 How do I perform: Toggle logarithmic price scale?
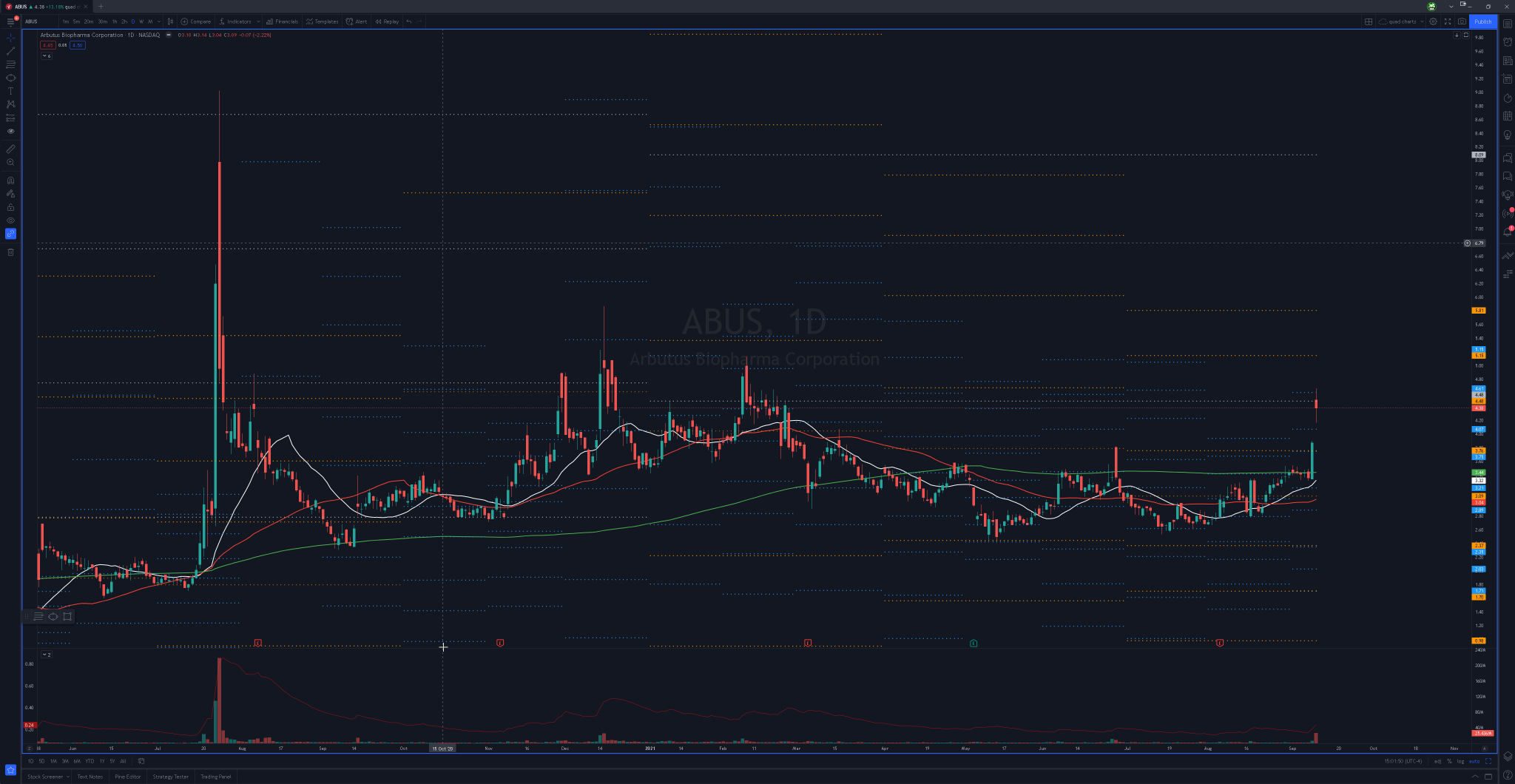tap(1460, 761)
